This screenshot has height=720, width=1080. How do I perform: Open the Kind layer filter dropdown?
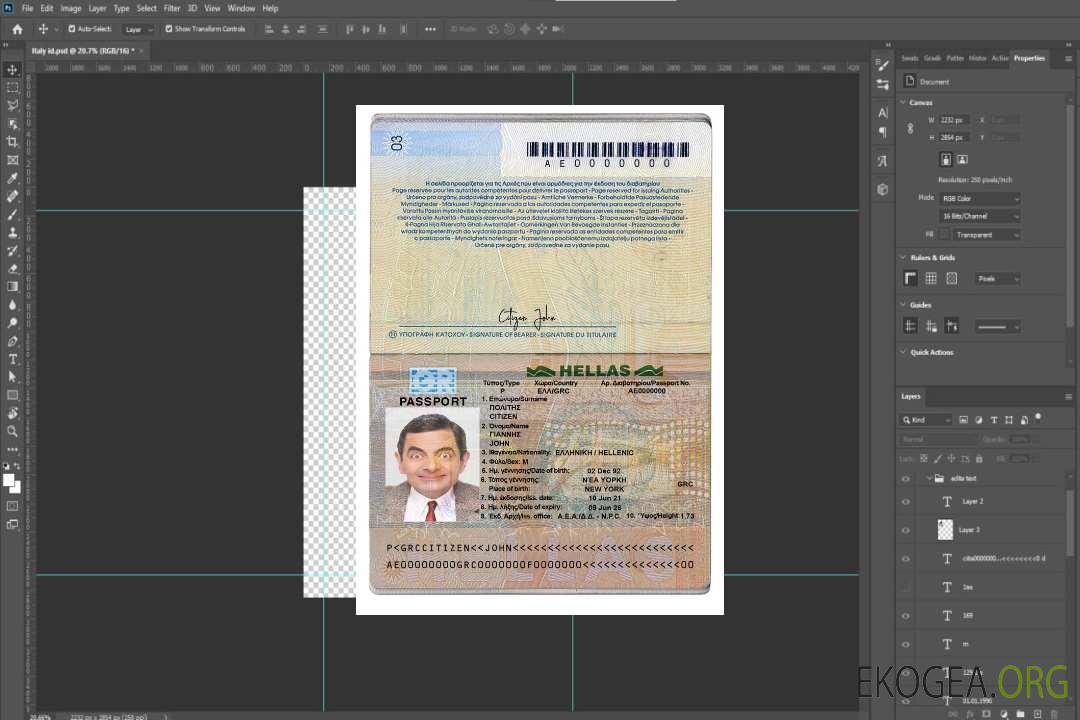tap(926, 420)
